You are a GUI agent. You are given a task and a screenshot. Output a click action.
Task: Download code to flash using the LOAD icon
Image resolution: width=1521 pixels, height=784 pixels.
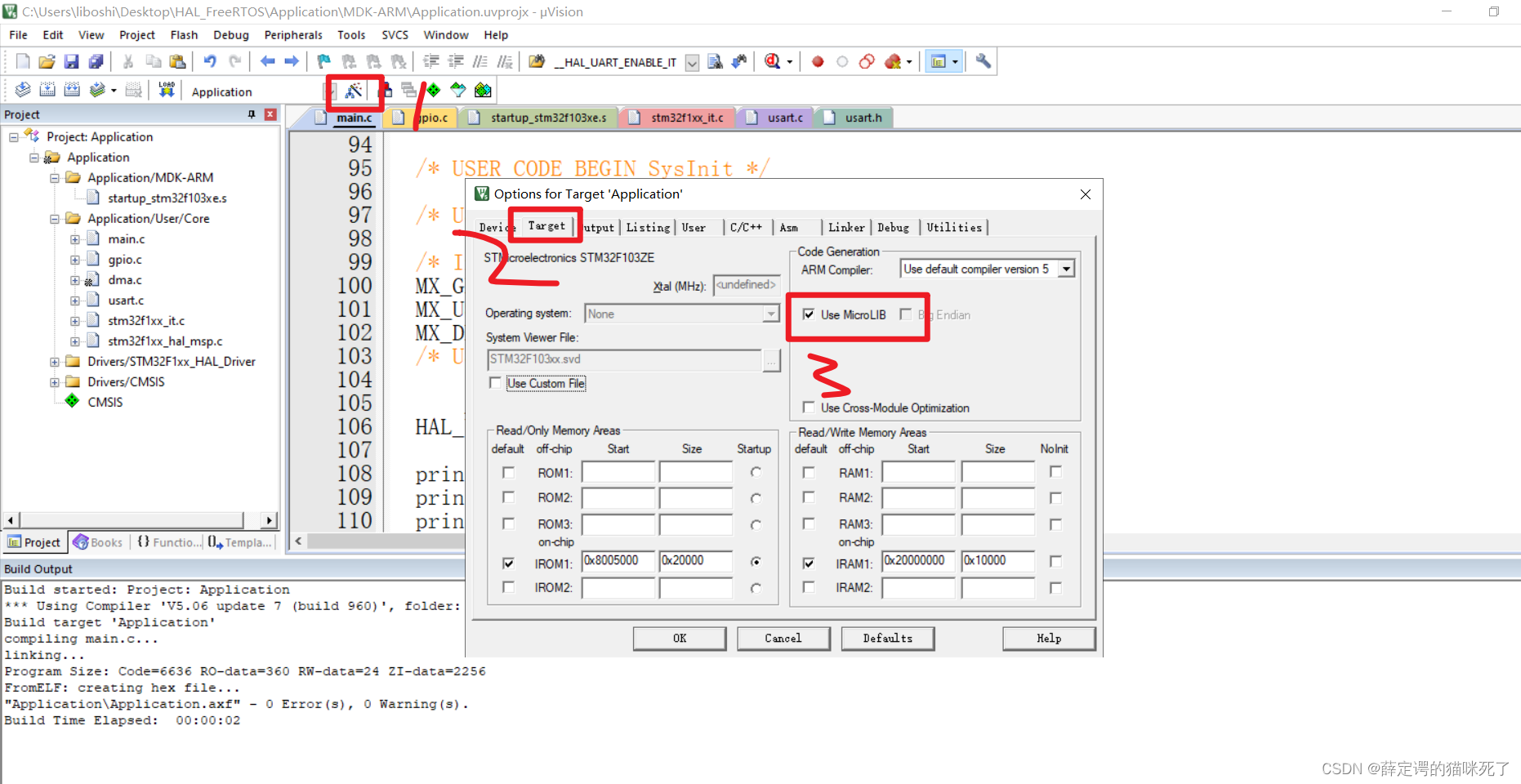[165, 90]
